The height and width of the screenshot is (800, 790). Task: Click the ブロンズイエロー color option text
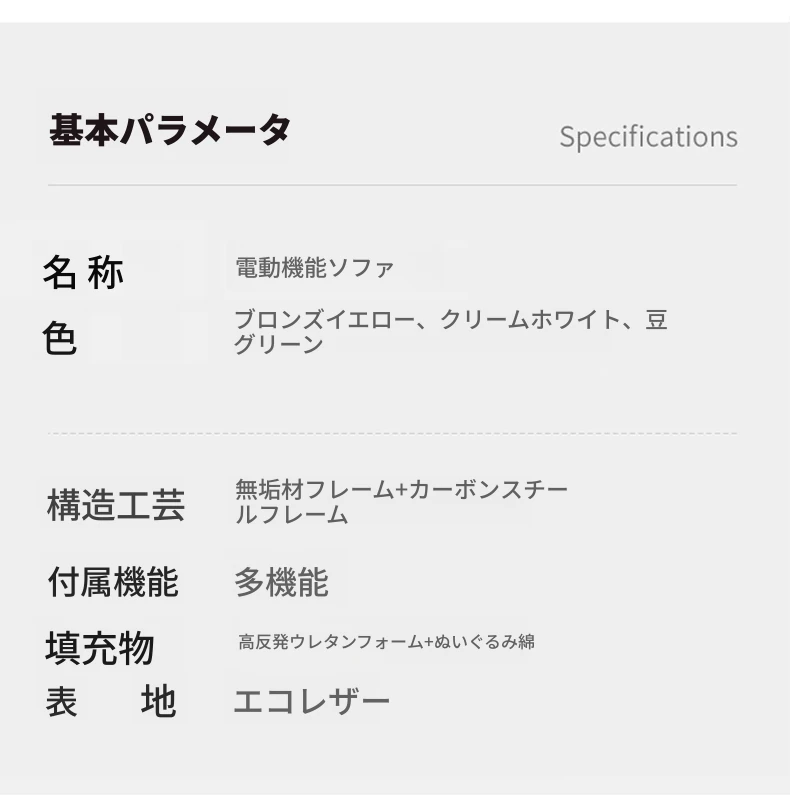coord(325,320)
